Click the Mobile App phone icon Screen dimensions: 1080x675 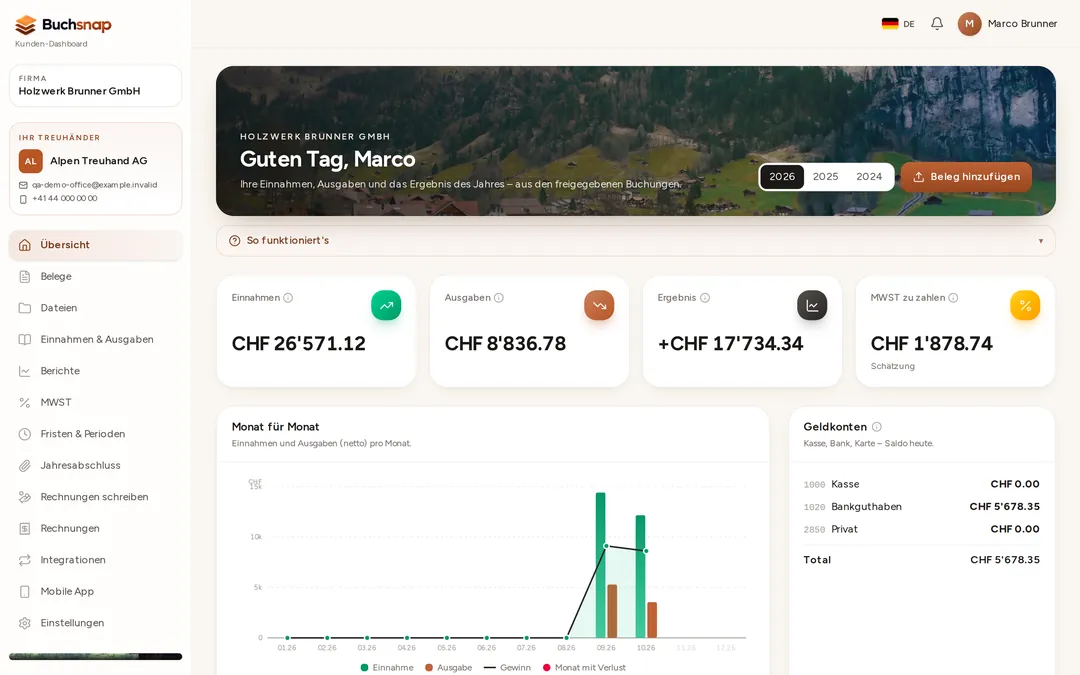tap(25, 592)
